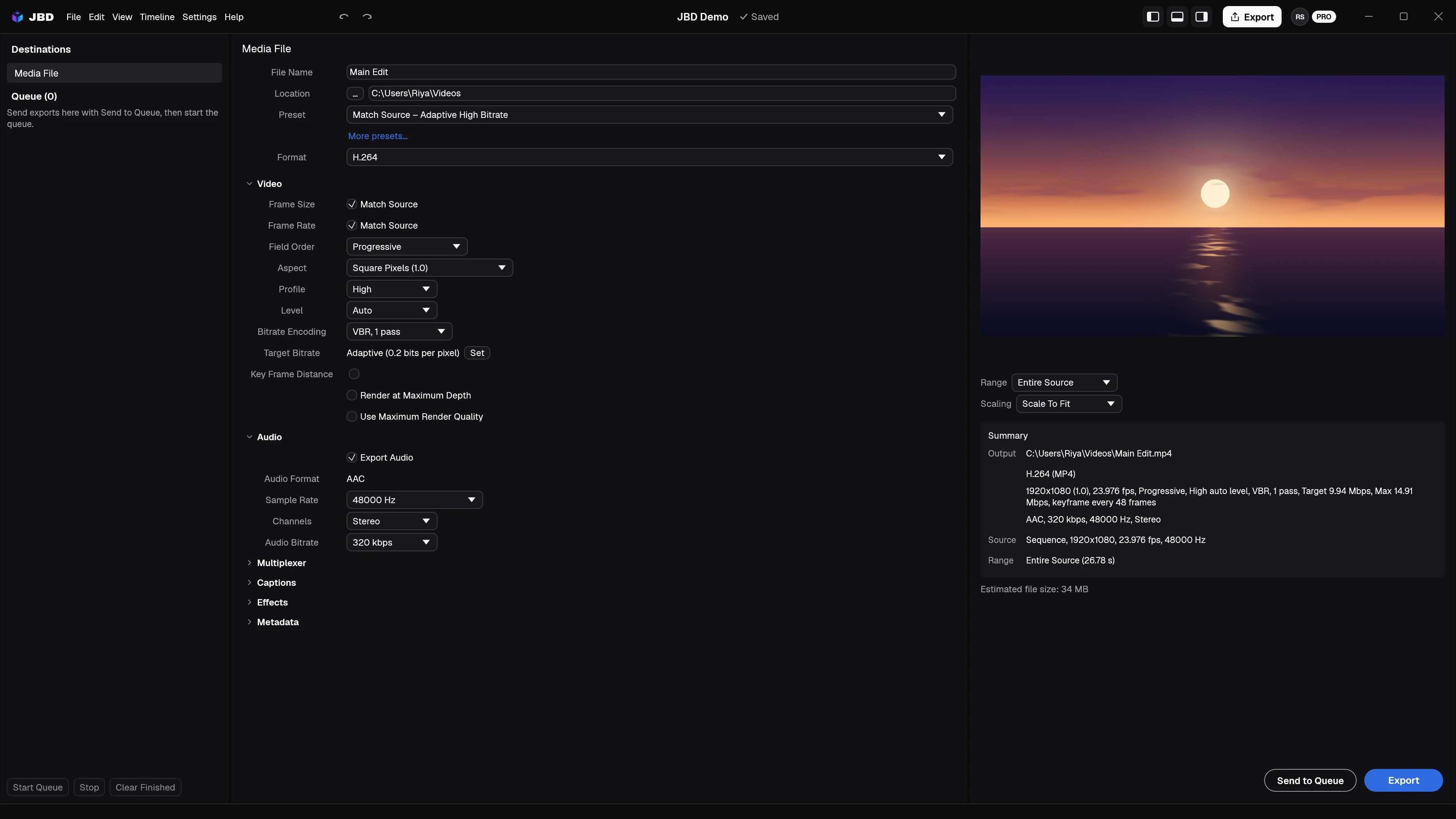This screenshot has height=819, width=1456.
Task: Collapse the Audio section
Action: click(x=249, y=437)
